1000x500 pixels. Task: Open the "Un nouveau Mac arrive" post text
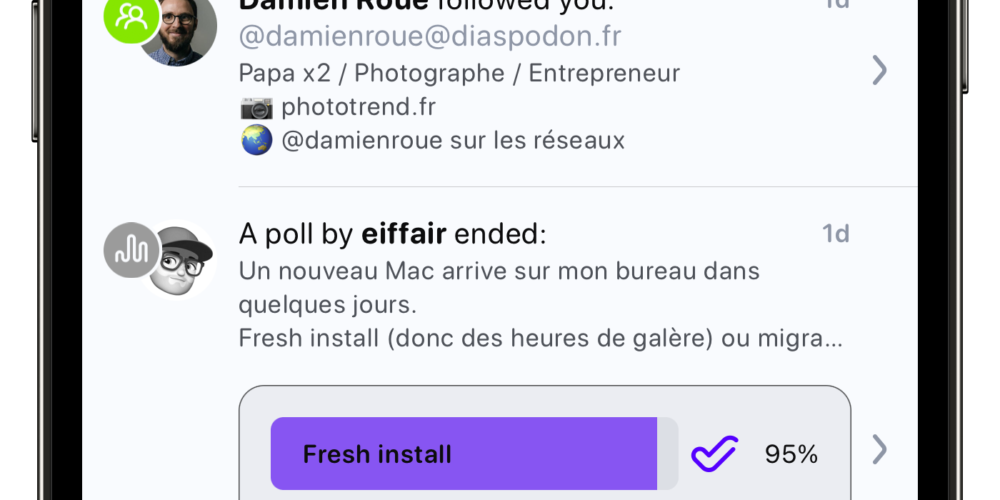pos(541,305)
